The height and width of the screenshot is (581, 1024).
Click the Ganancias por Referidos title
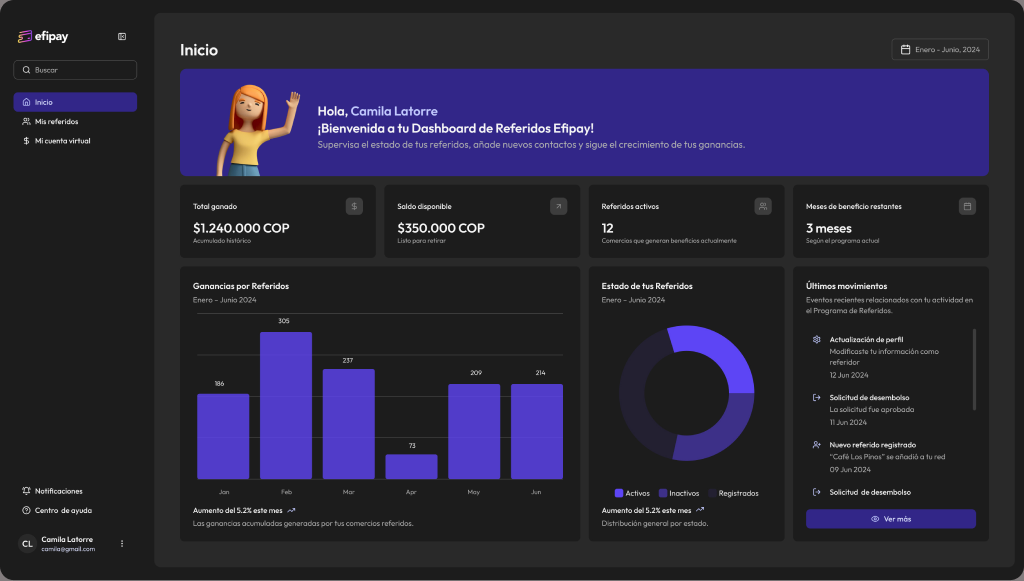pos(241,286)
